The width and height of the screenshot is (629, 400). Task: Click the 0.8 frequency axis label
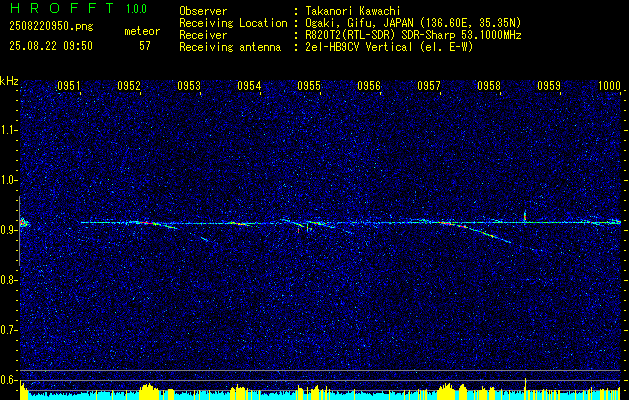coord(9,280)
